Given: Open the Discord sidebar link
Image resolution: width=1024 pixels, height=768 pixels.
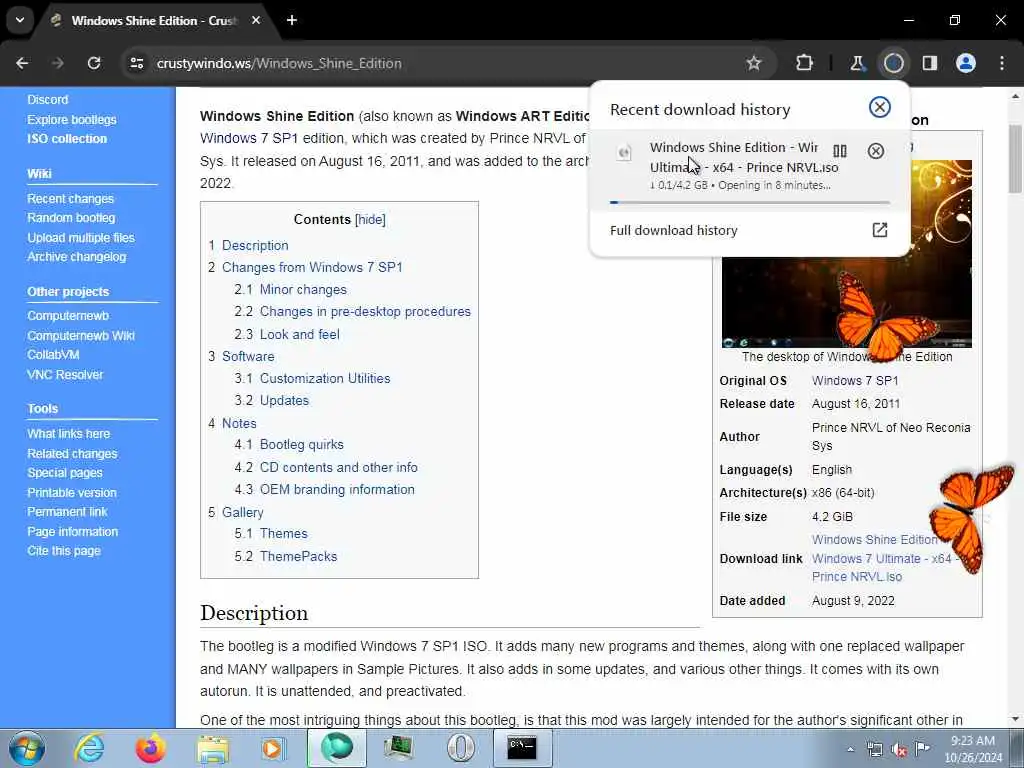Looking at the screenshot, I should click(48, 99).
